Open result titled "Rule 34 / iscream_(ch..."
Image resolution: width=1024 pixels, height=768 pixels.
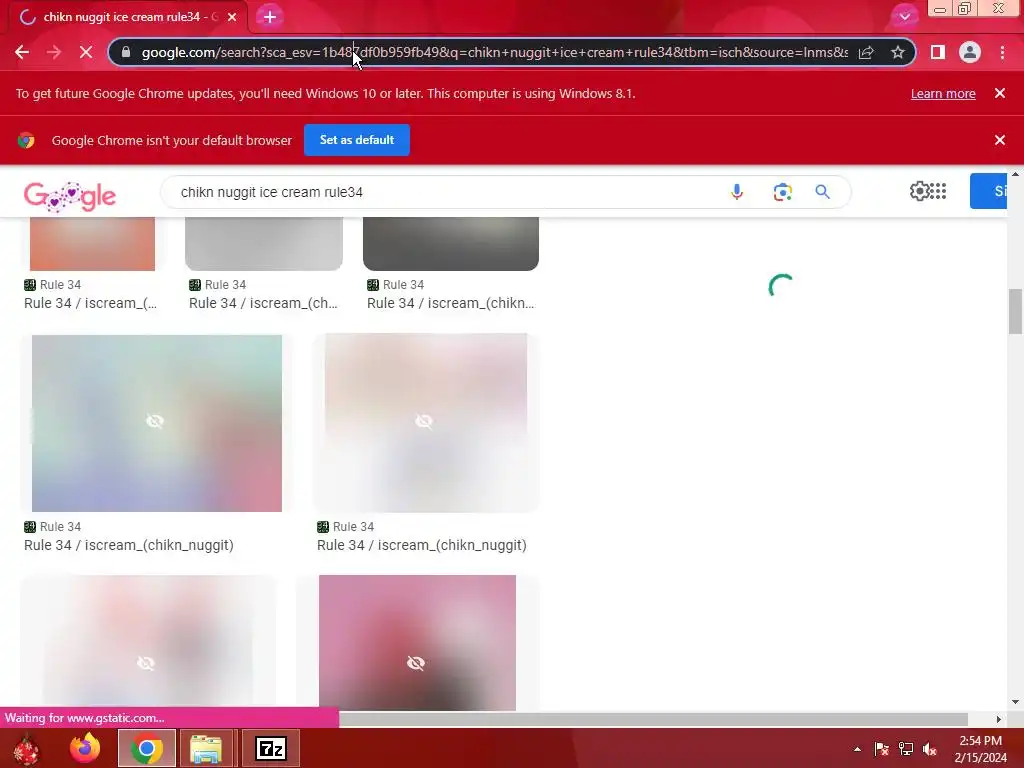coord(263,303)
